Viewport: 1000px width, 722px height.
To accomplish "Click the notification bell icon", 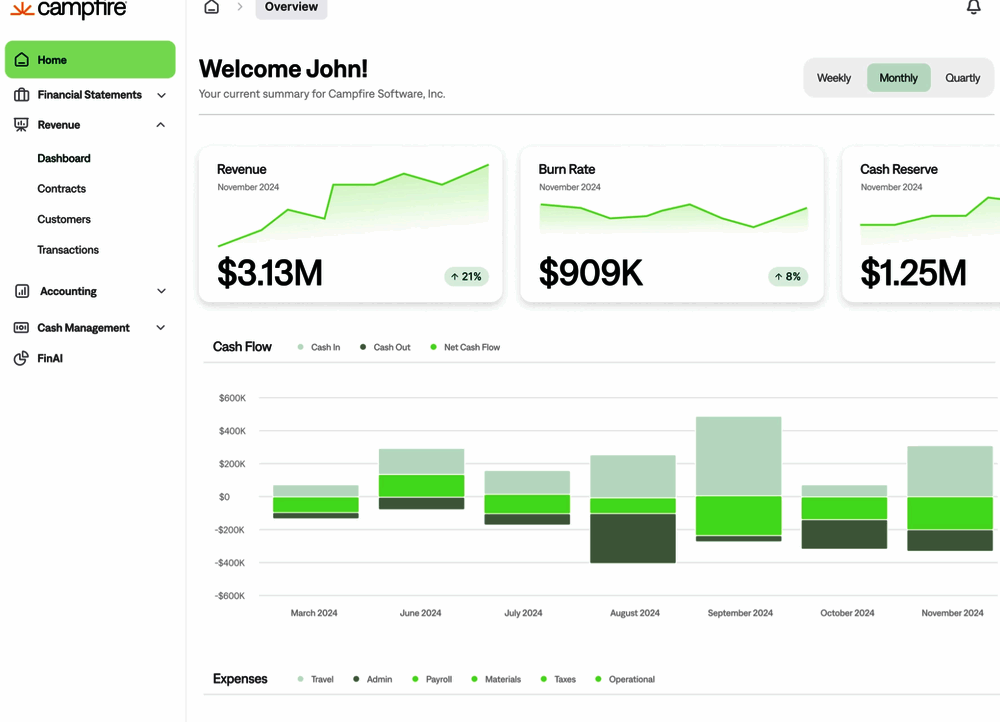I will (x=973, y=8).
